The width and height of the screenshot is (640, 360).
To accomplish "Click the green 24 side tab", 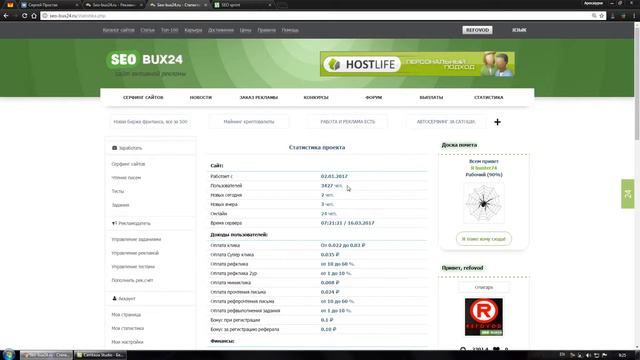I will (x=628, y=194).
